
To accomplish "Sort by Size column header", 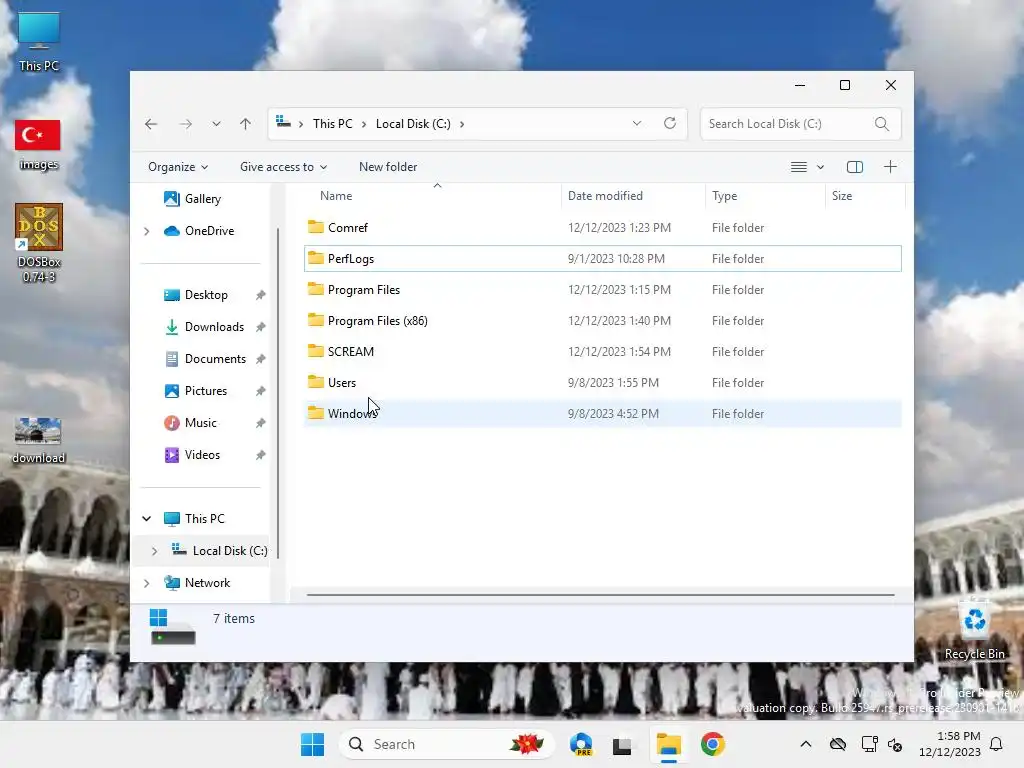I will pyautogui.click(x=842, y=196).
